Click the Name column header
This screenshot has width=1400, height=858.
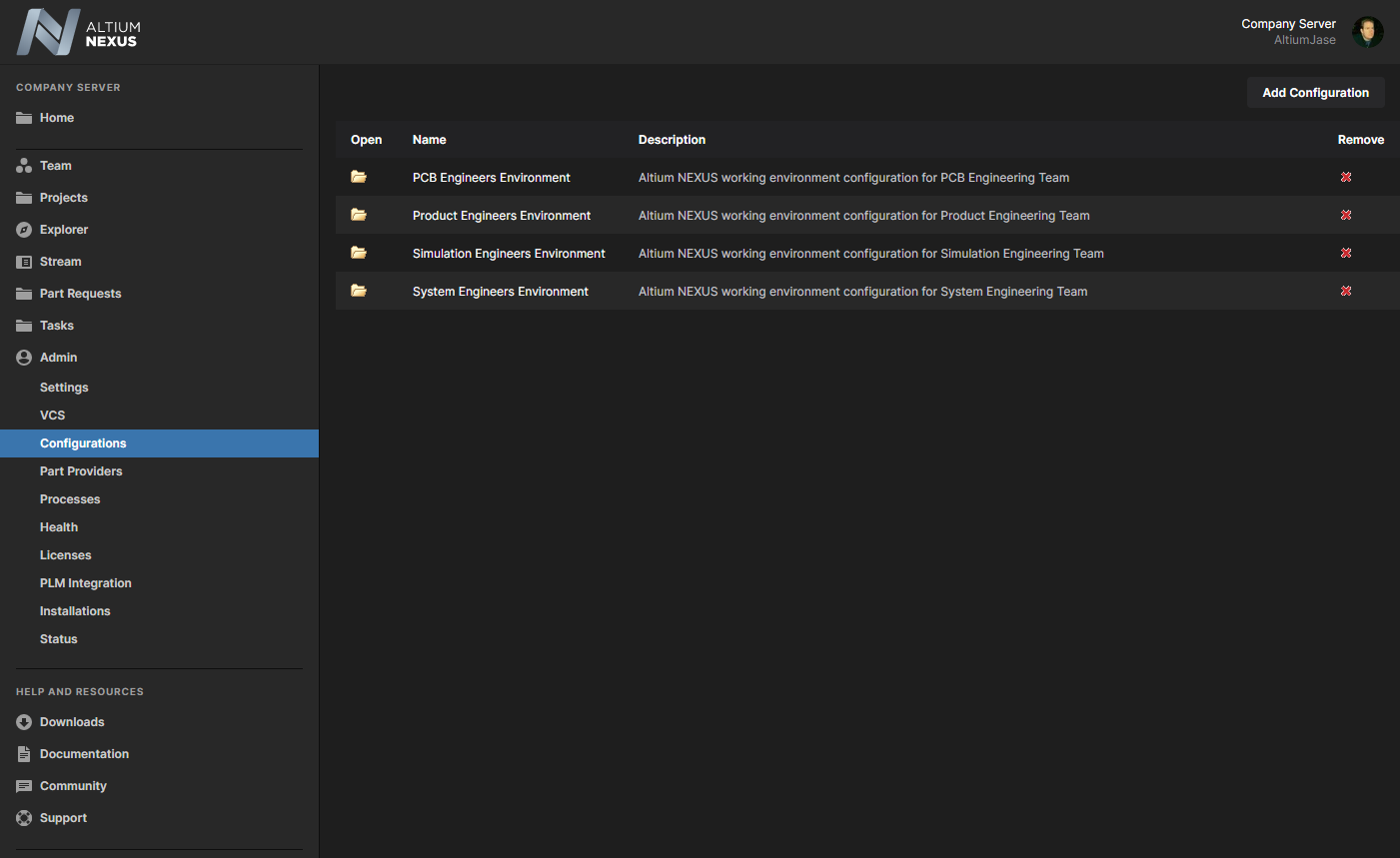coord(430,140)
